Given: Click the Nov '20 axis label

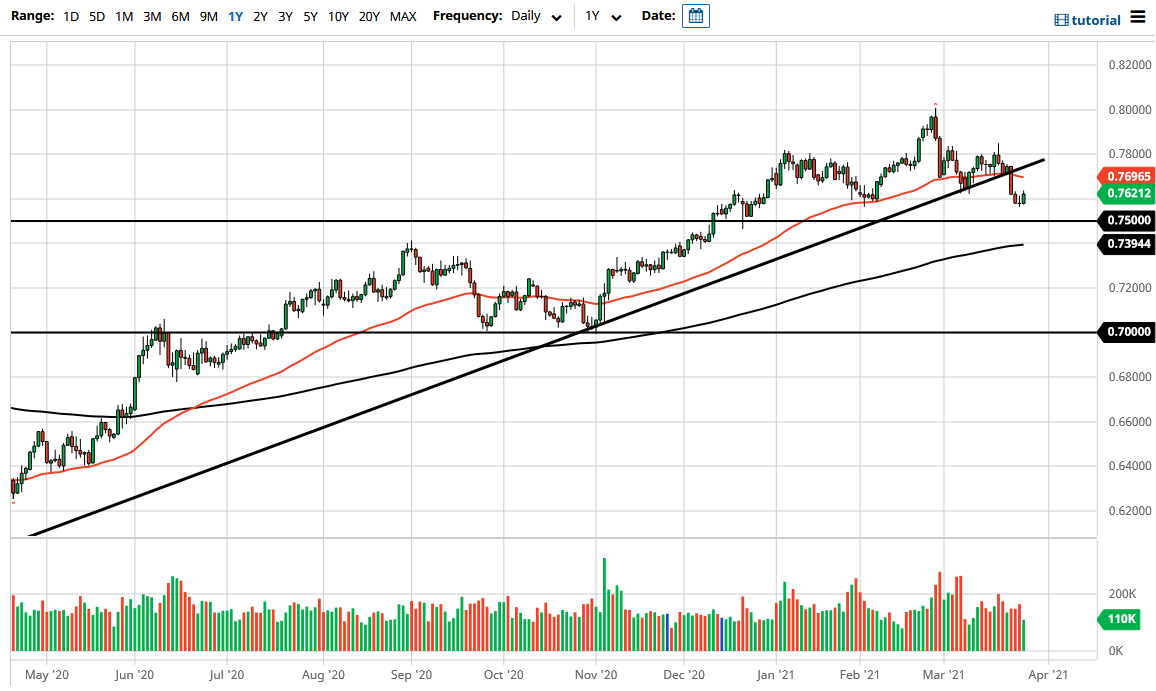Looking at the screenshot, I should click(596, 674).
